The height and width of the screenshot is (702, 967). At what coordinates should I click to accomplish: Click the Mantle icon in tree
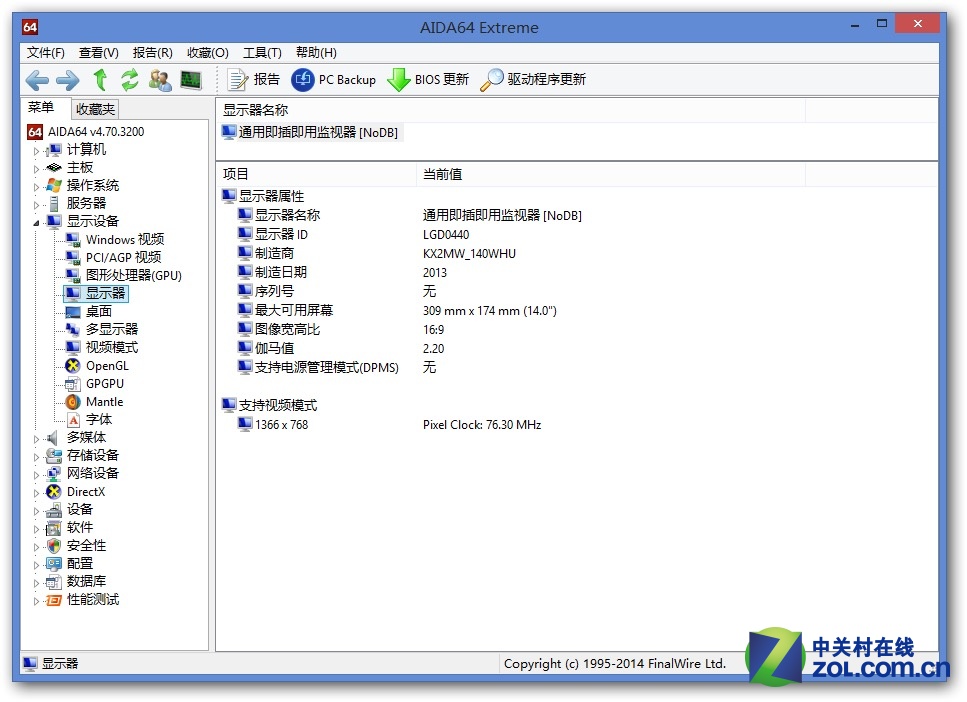pyautogui.click(x=73, y=402)
